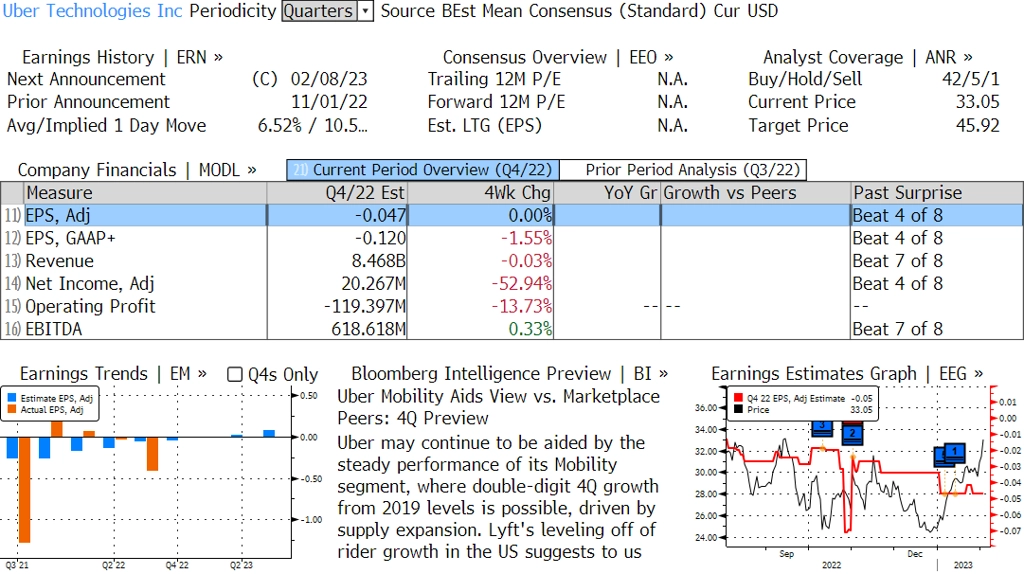1024x574 pixels.
Task: Click the YoY Gr column header
Action: [607, 193]
